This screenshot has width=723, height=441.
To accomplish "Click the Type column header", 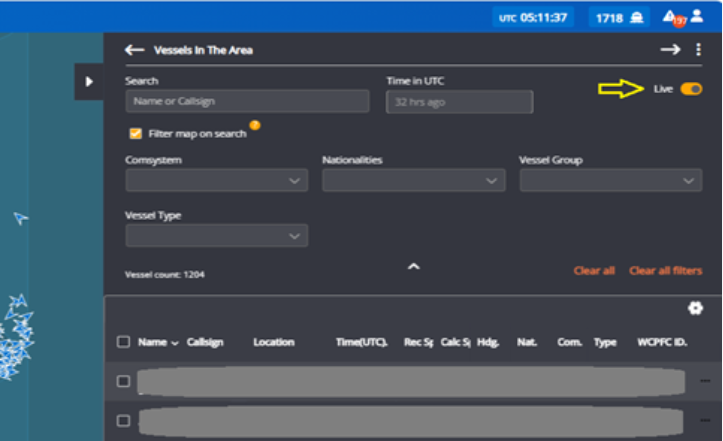I will tap(605, 342).
